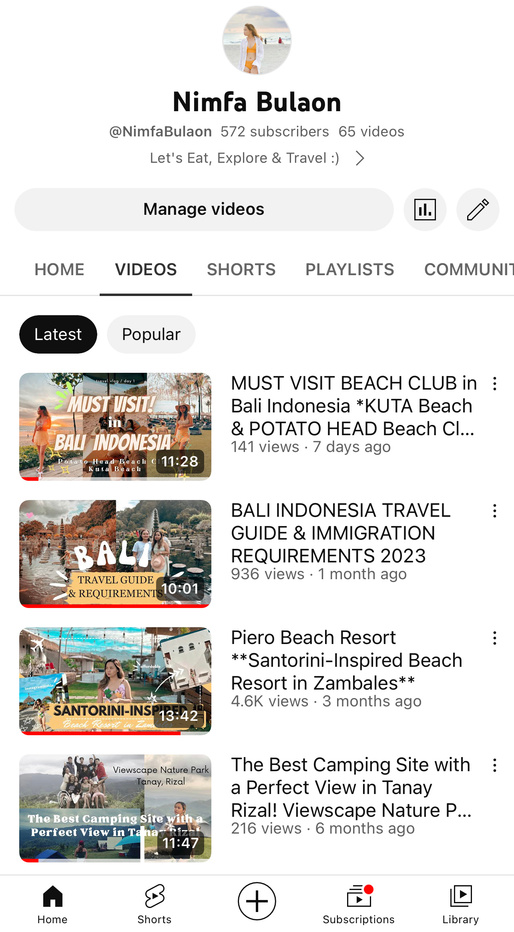514x932 pixels.
Task: Tap the plus create button
Action: (x=257, y=901)
